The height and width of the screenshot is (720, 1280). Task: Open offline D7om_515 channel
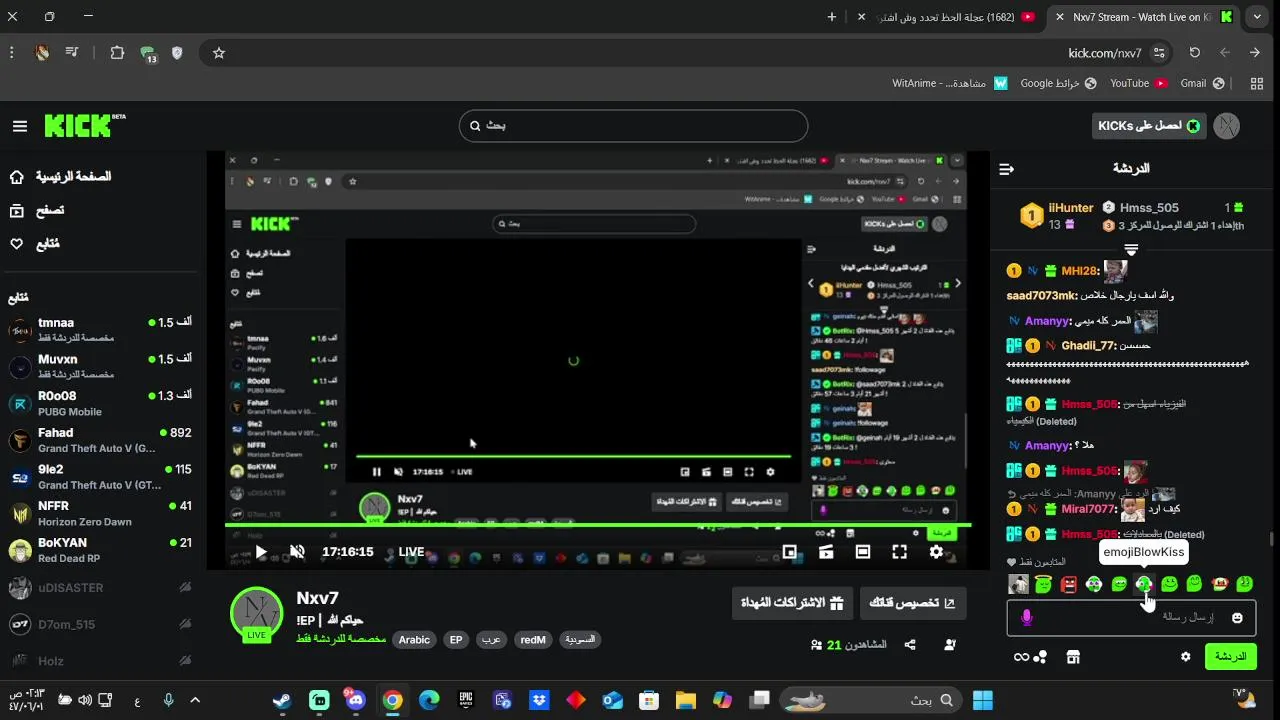(x=100, y=624)
